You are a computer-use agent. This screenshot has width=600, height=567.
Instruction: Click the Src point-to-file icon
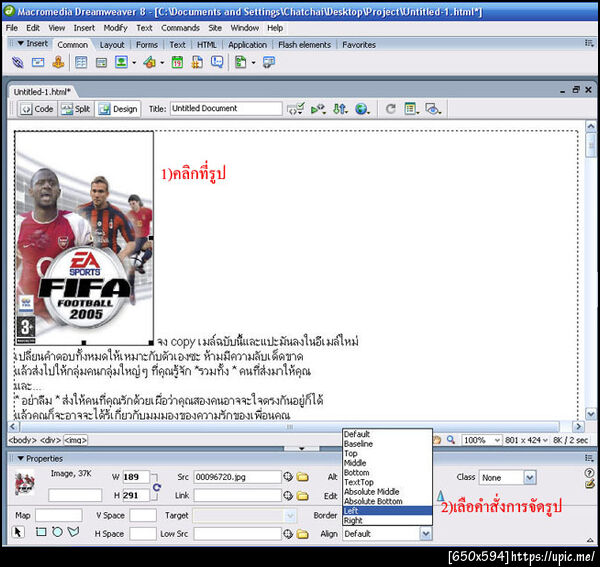coord(288,477)
